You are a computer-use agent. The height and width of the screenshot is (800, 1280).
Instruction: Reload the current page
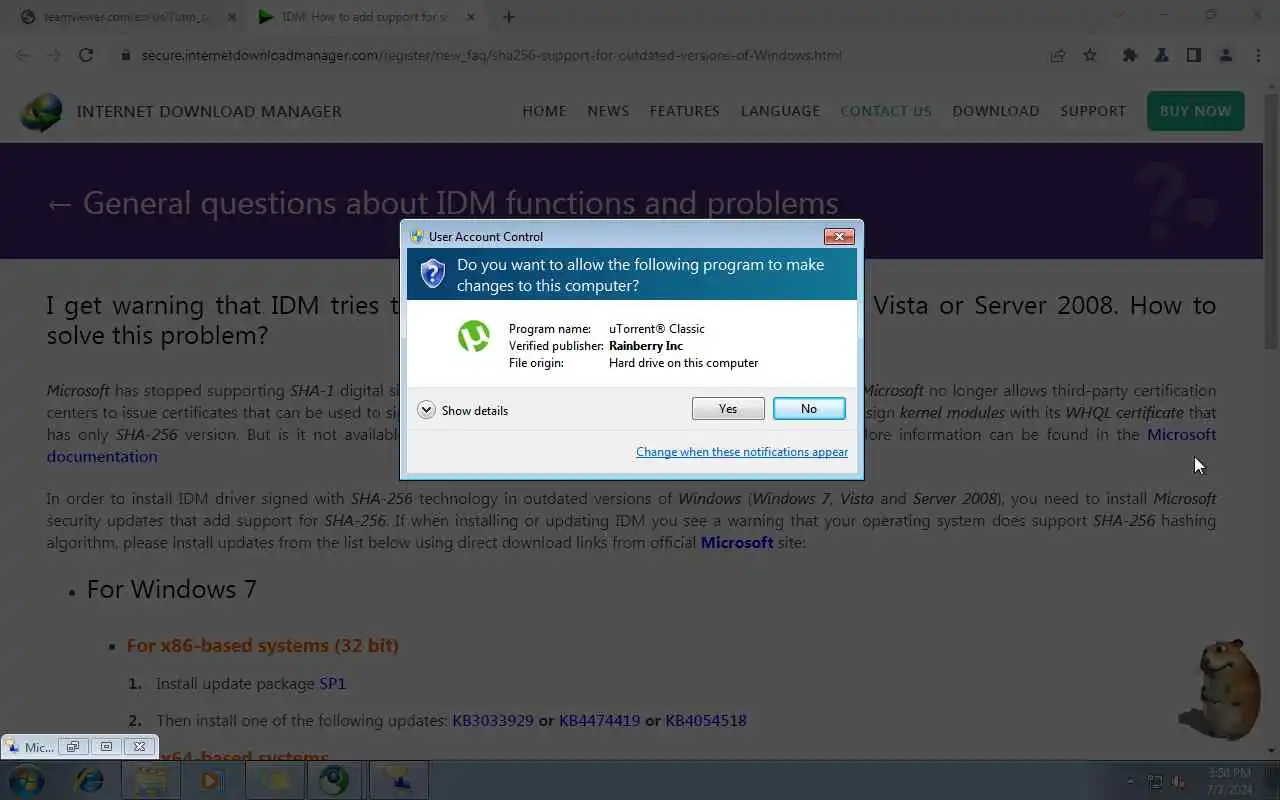point(86,55)
